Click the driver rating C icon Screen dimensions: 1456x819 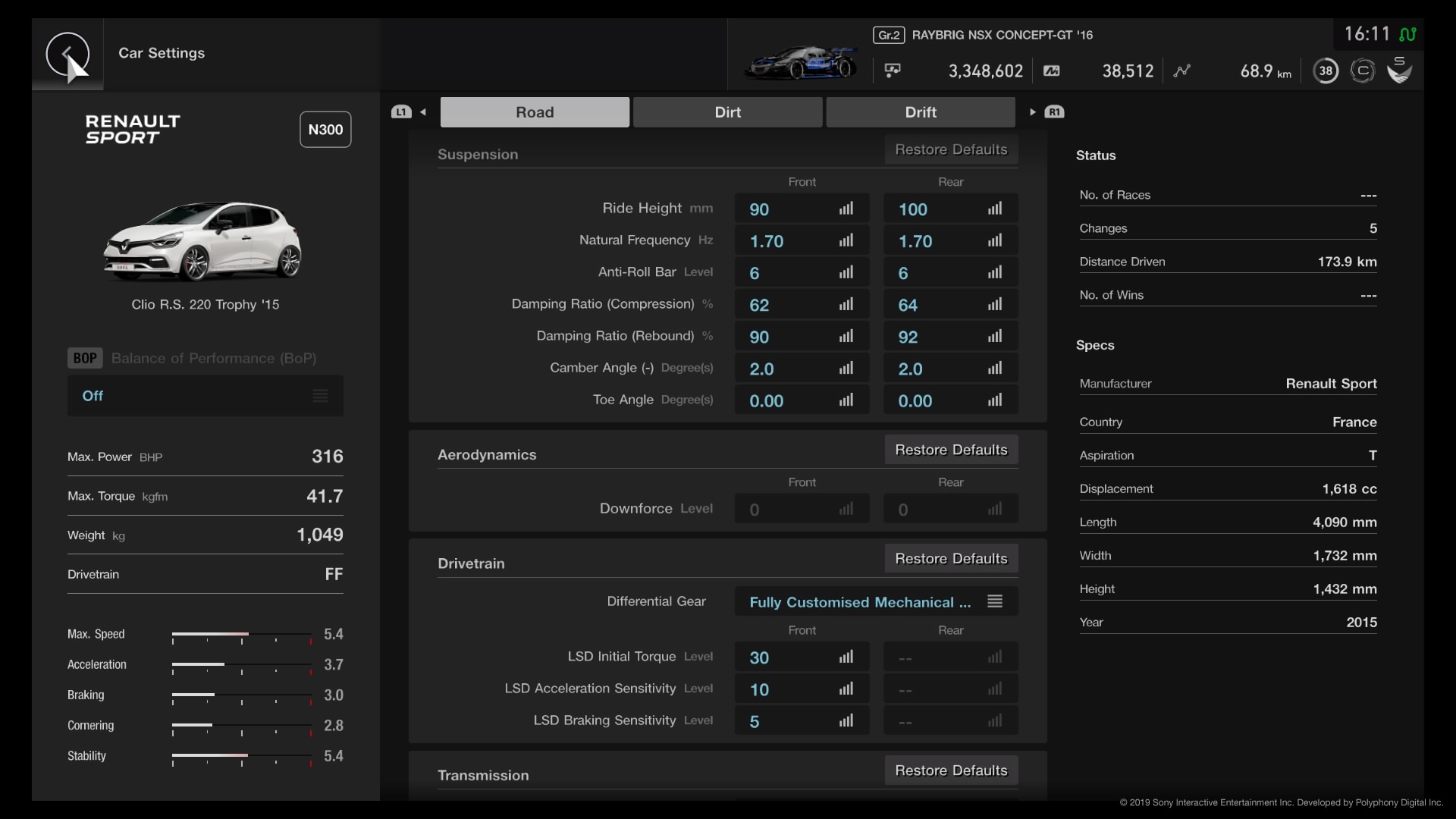coord(1363,71)
